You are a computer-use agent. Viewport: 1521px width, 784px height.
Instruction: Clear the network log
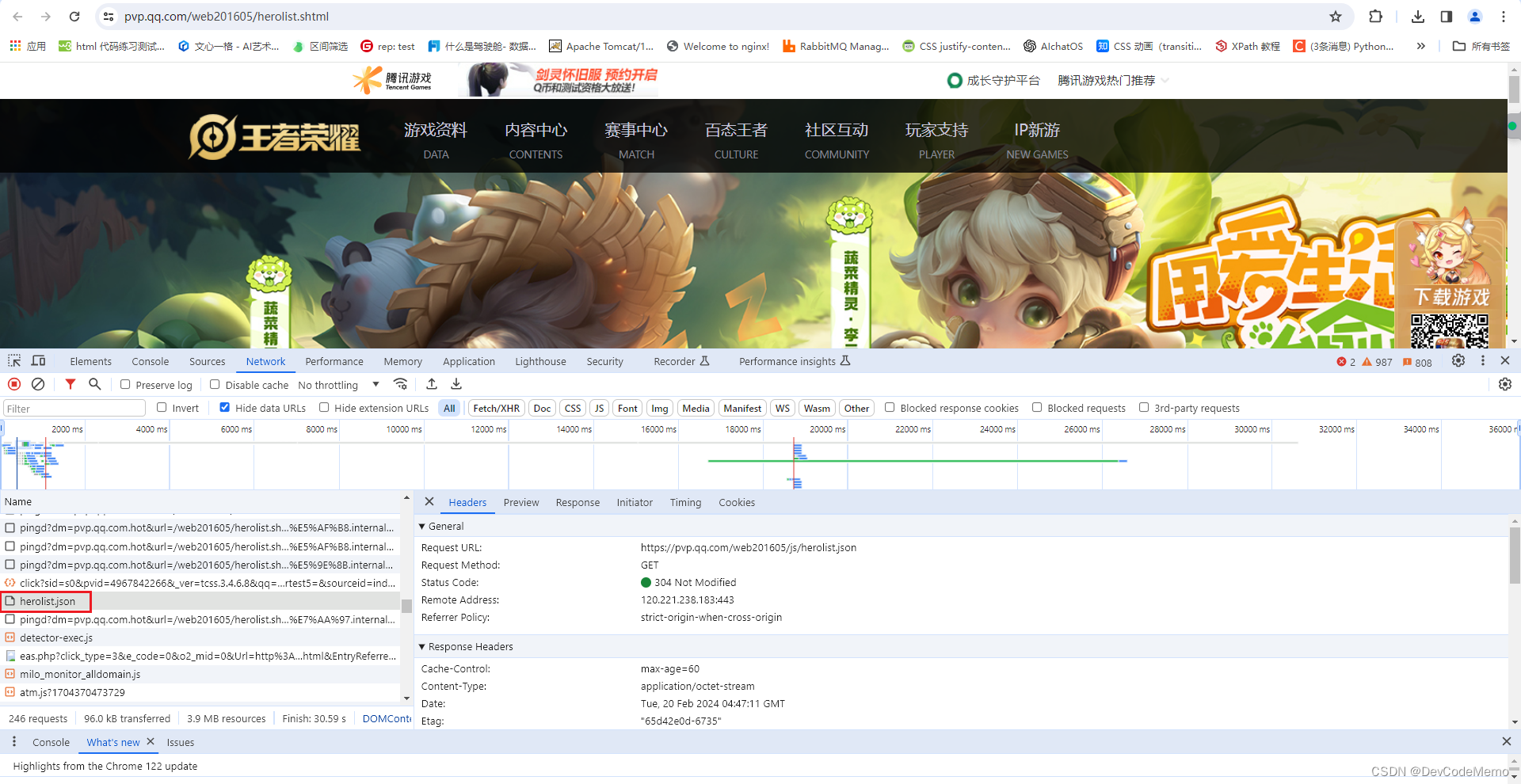[x=38, y=384]
